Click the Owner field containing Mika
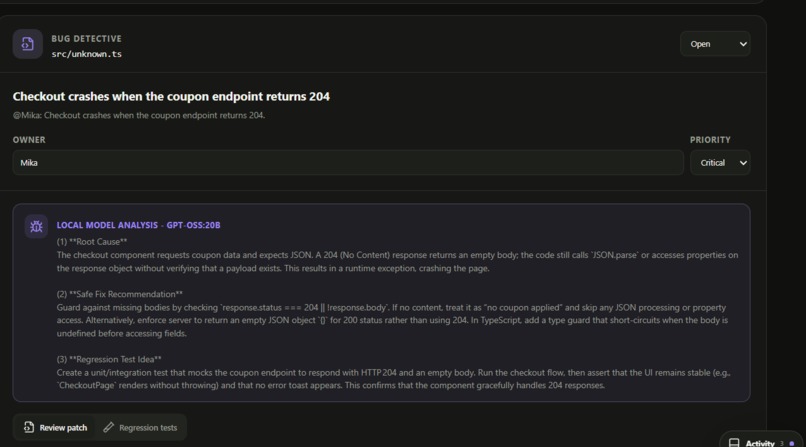Screen dimensions: 806x447 [348, 163]
